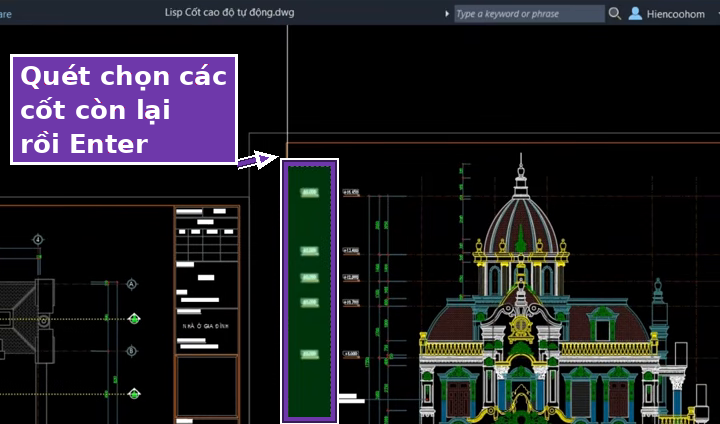Open the Hiencoohom account name
The height and width of the screenshot is (424, 720).
pos(675,14)
